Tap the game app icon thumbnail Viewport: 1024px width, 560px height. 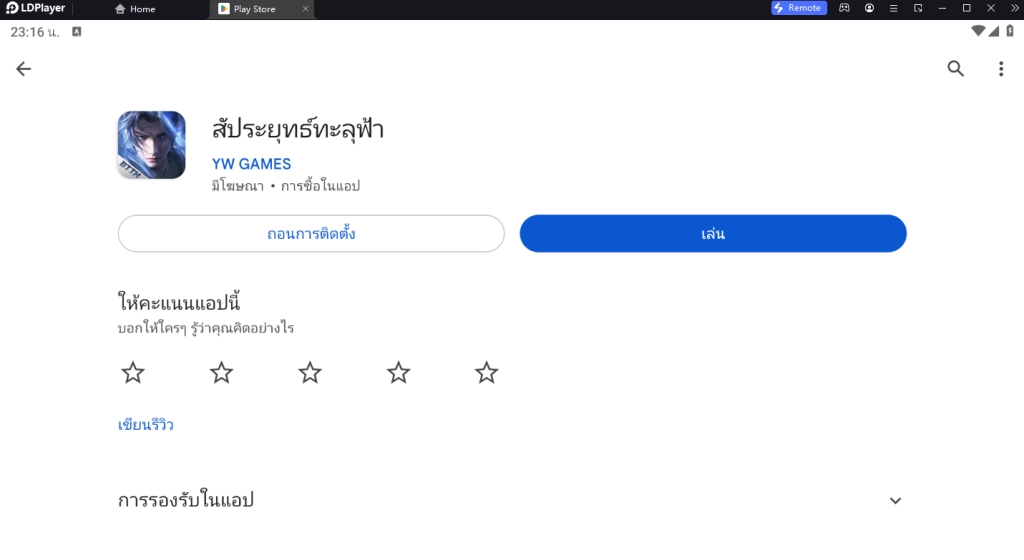pyautogui.click(x=152, y=145)
